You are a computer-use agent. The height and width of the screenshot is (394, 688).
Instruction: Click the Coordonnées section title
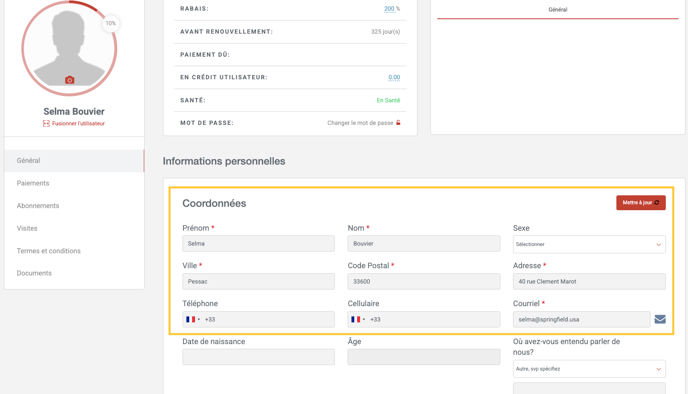click(x=214, y=204)
